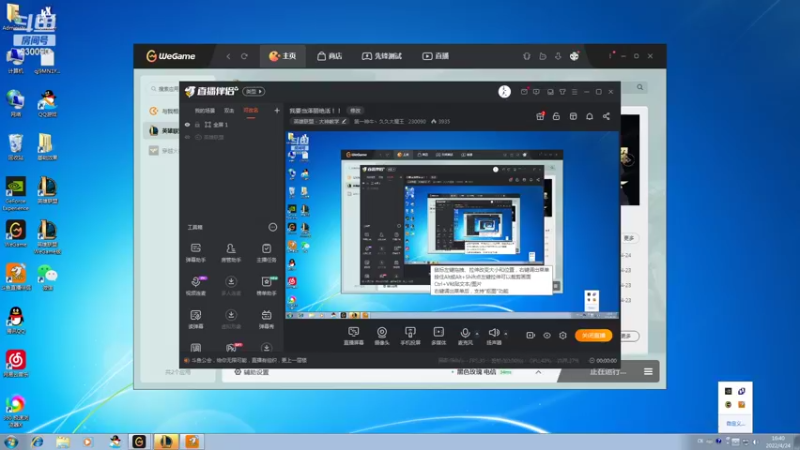Click WeGame search input on left
The image size is (800, 450).
[164, 89]
